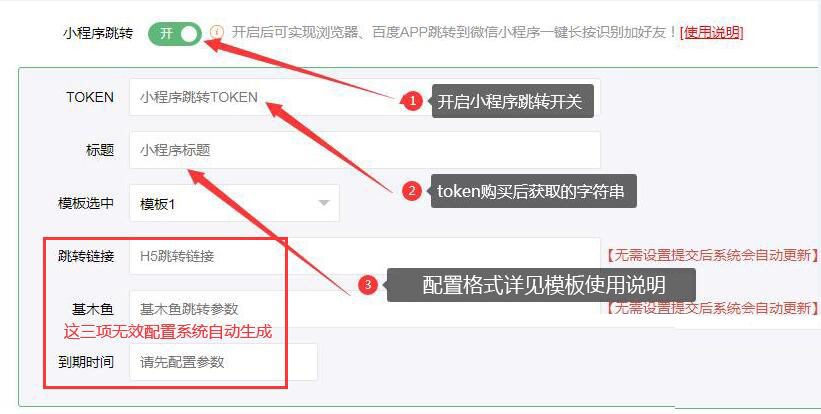821x414 pixels.
Task: Click the gray arrow in the 模板1 dropdown
Action: click(324, 203)
